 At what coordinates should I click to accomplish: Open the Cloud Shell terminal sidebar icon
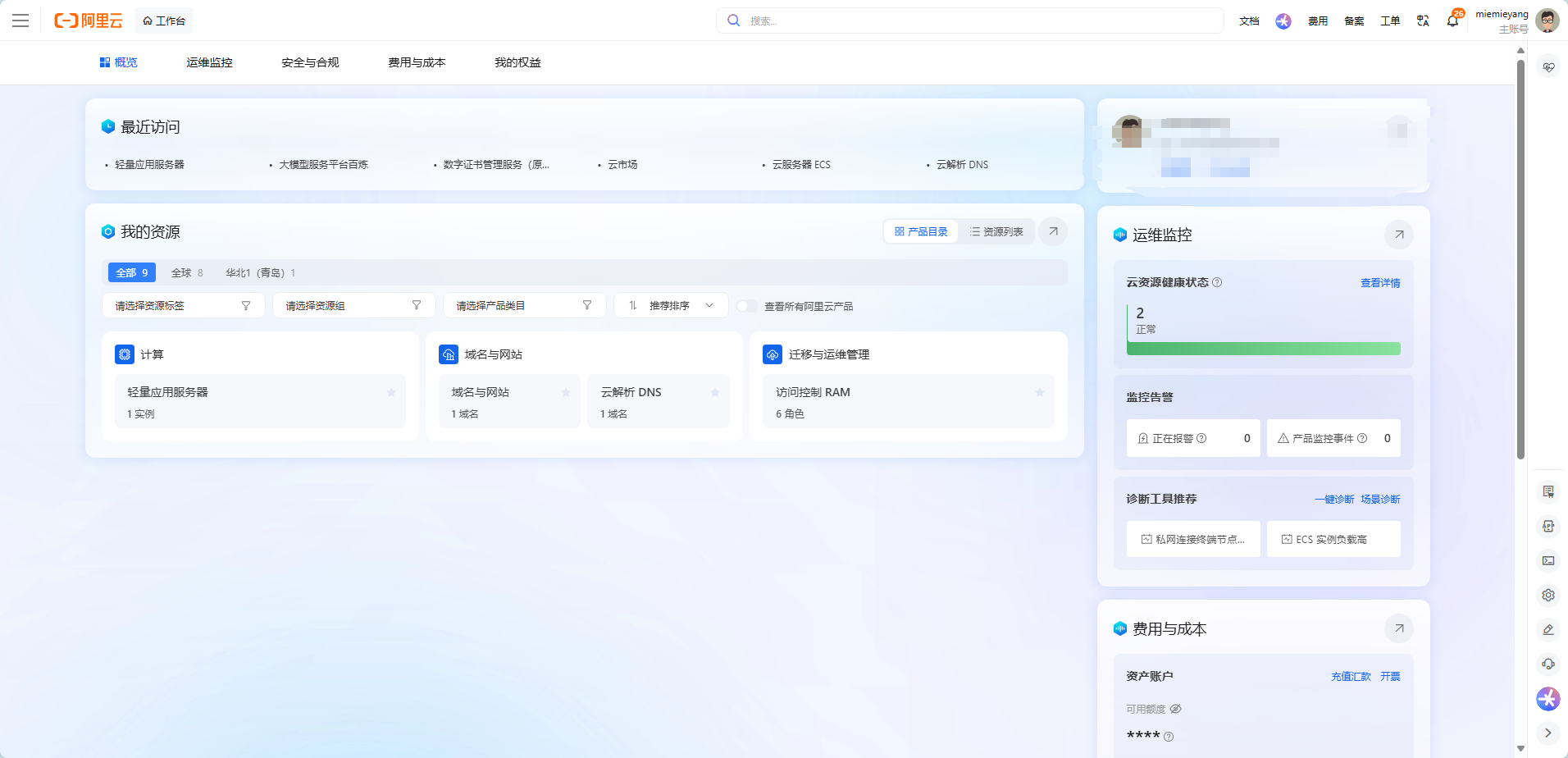pos(1548,560)
